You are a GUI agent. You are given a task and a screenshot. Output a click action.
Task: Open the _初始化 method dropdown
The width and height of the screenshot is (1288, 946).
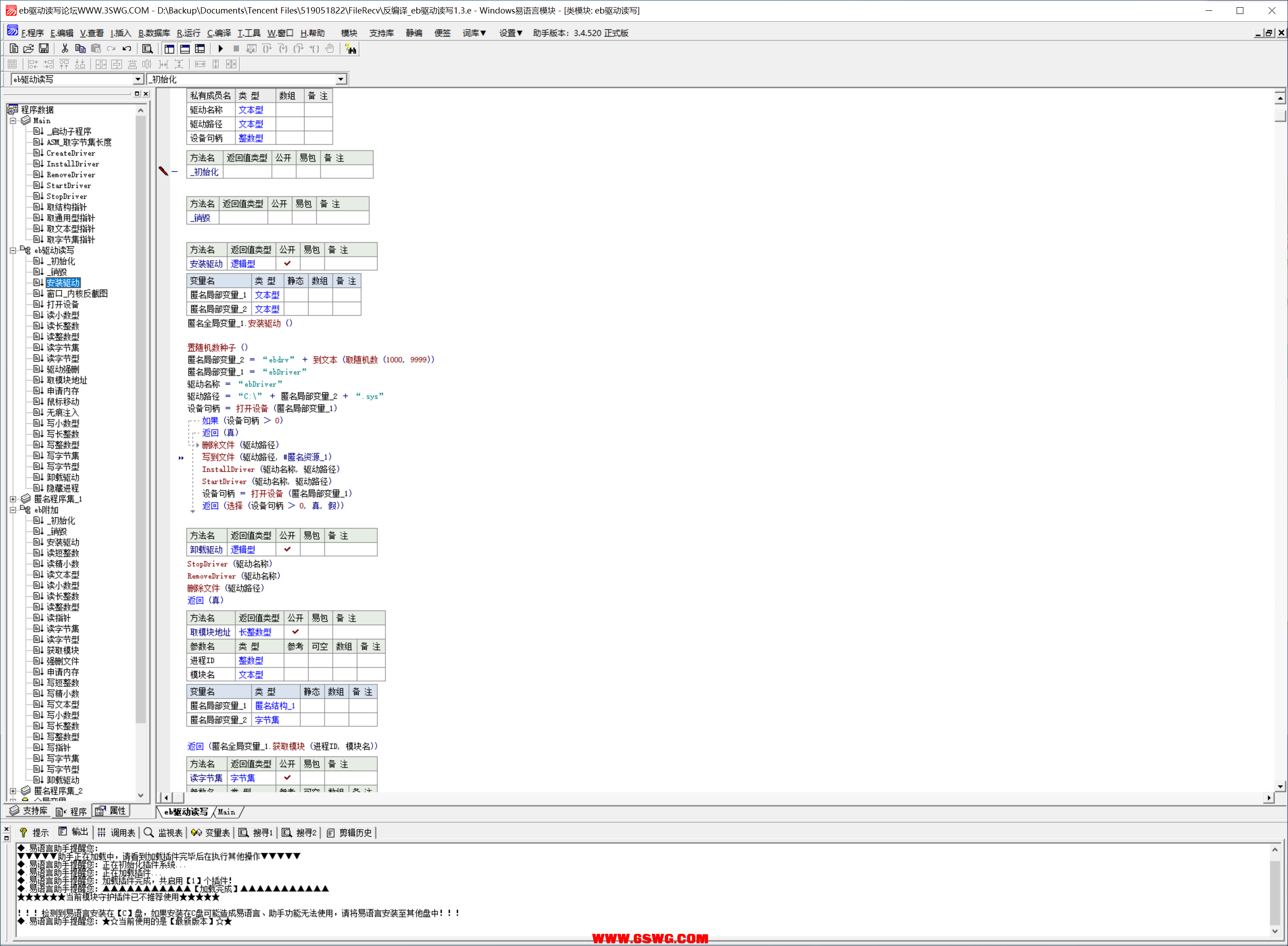coord(341,79)
